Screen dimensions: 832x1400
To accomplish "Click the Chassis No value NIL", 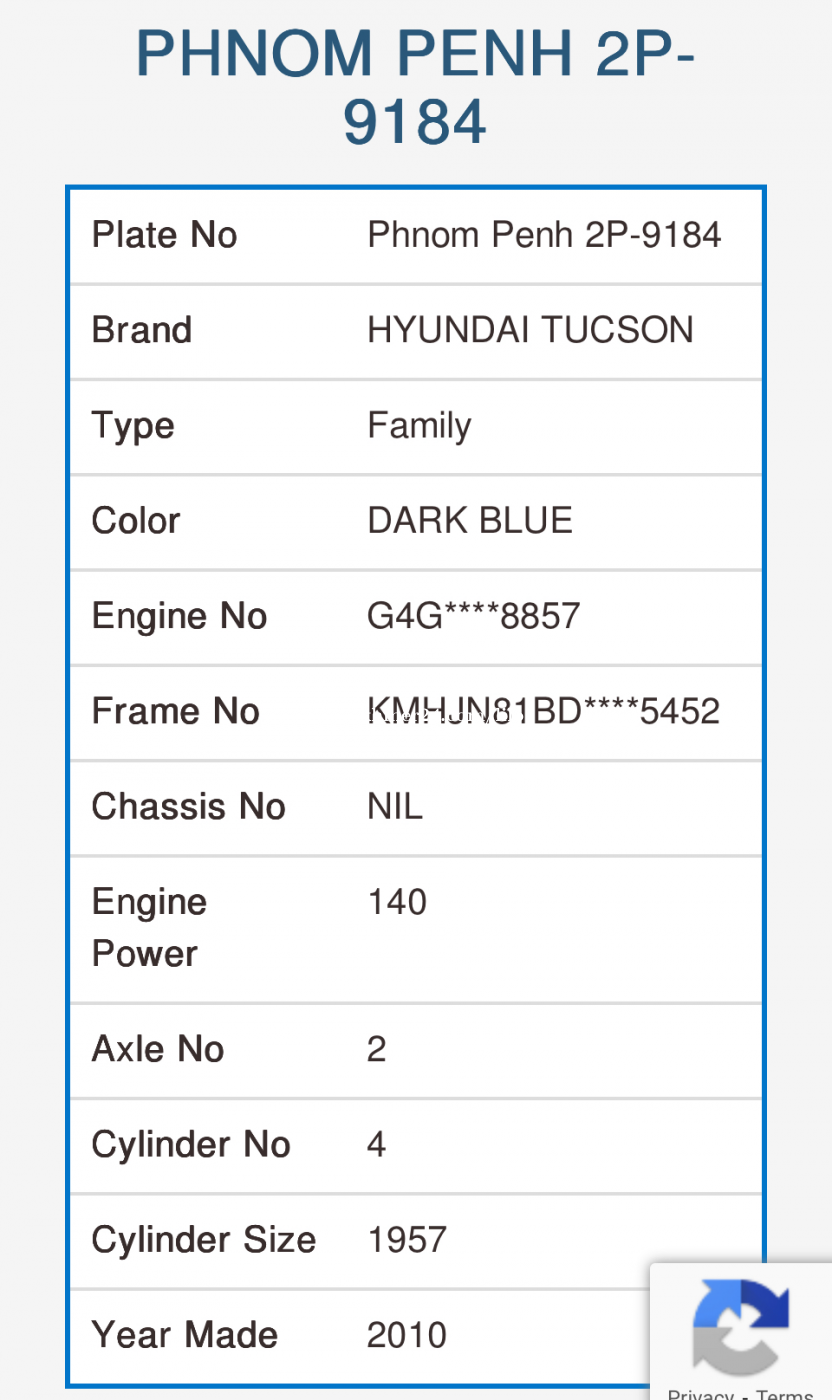I will pos(395,807).
